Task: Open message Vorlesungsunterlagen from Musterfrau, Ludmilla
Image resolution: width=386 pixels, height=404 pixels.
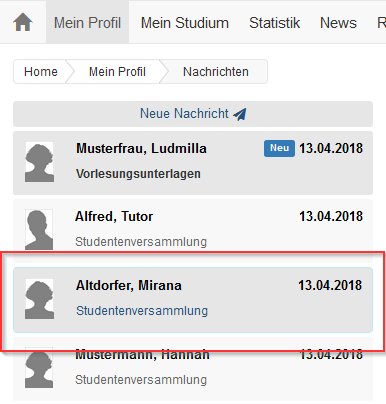Action: click(x=193, y=163)
